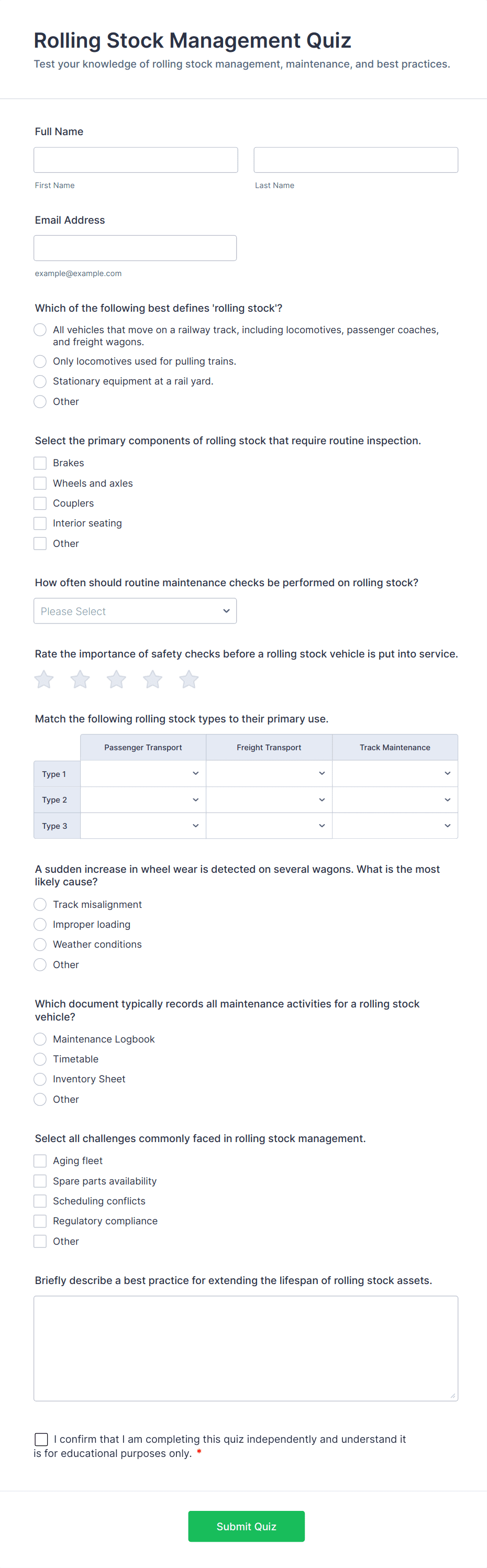
Task: Click the first star in the rating
Action: [x=43, y=679]
